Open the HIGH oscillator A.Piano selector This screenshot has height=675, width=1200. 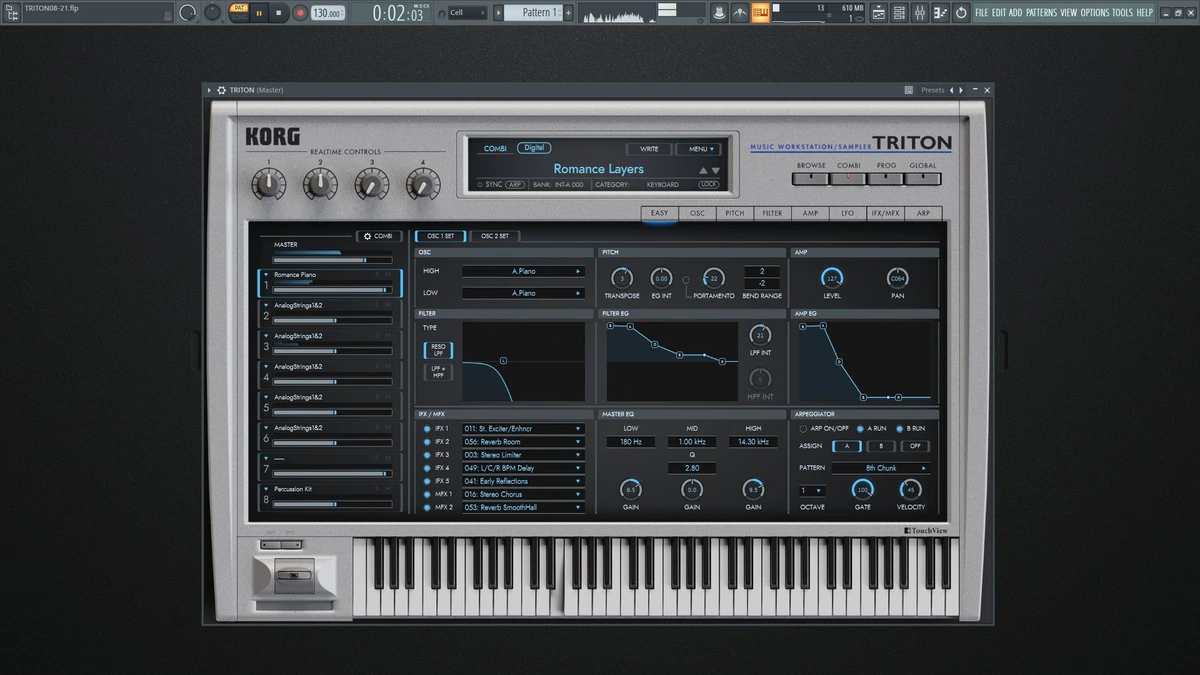coord(523,271)
